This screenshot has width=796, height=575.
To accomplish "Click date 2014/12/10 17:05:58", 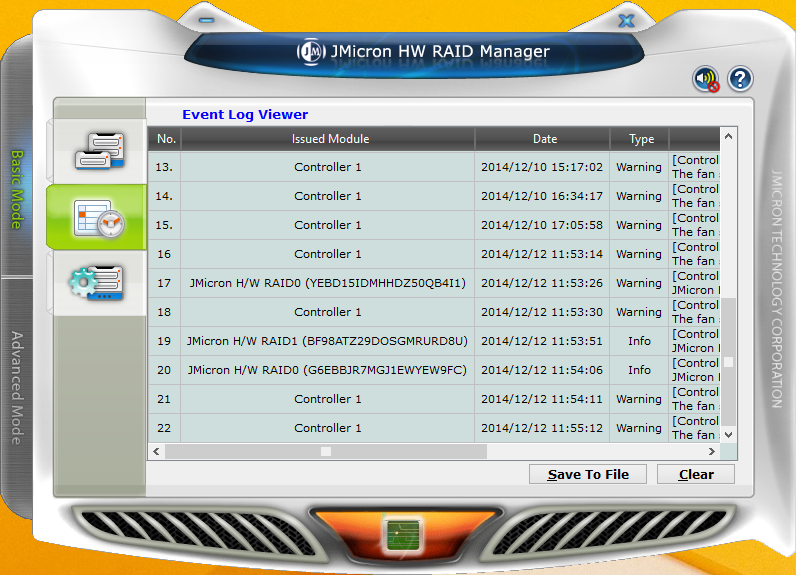I will coord(542,225).
